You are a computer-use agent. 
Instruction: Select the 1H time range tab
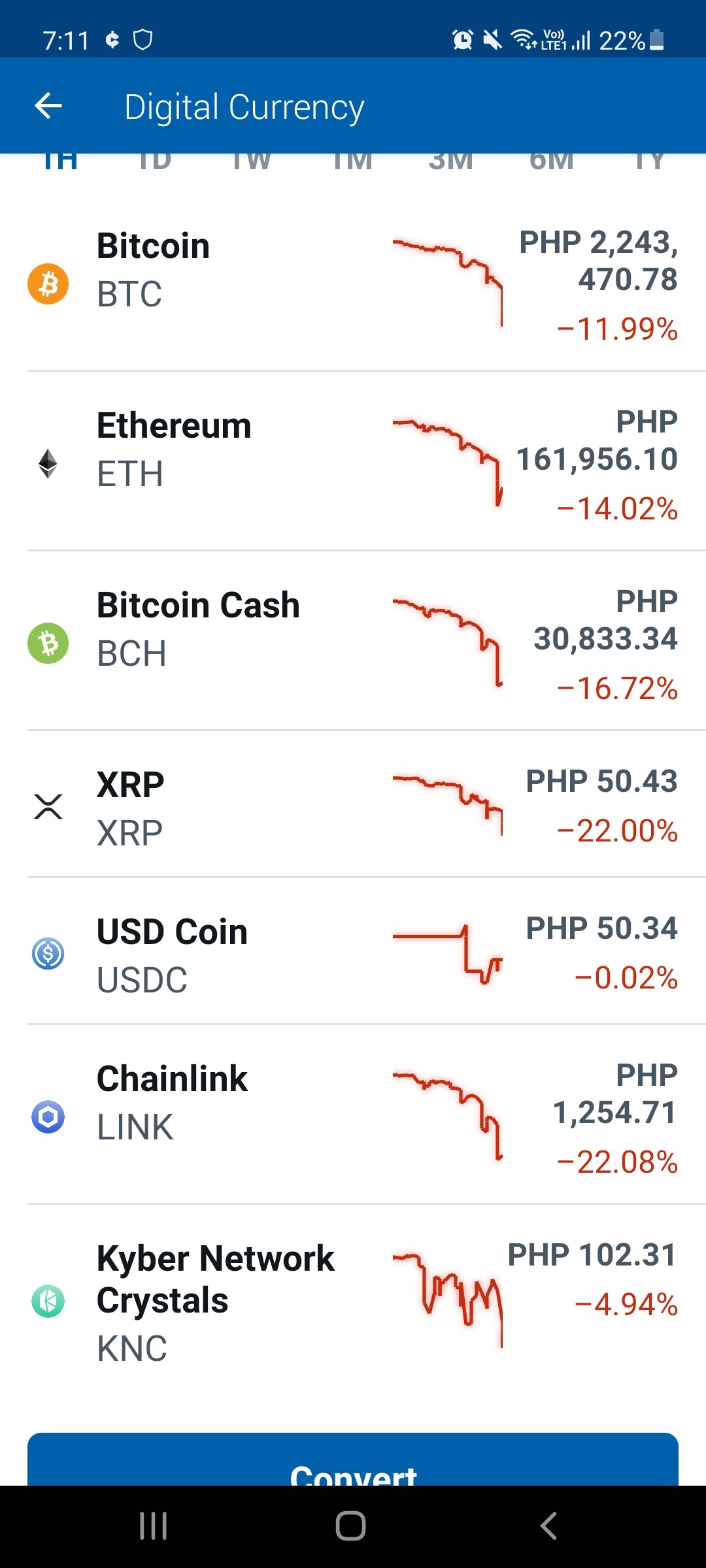60,161
